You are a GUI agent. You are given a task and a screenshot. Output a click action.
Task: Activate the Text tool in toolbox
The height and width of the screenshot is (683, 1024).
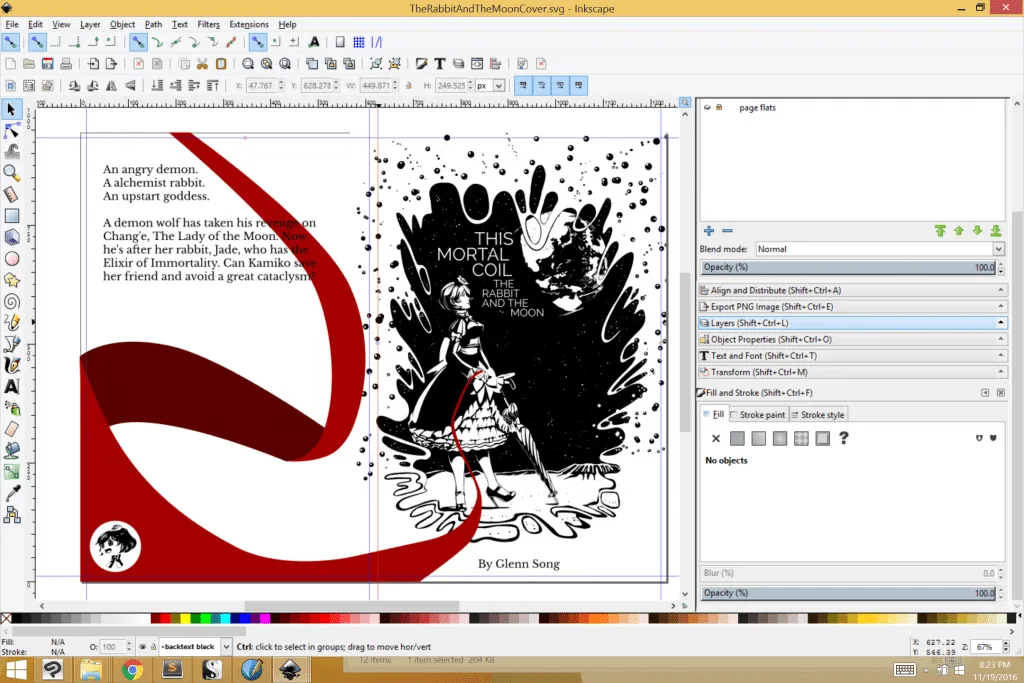12,386
